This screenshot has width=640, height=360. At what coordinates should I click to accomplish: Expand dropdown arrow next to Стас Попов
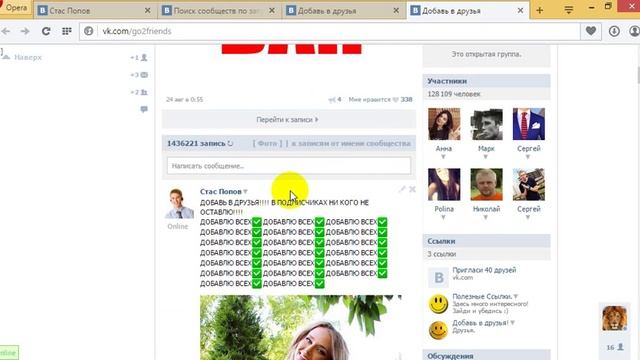coord(245,191)
